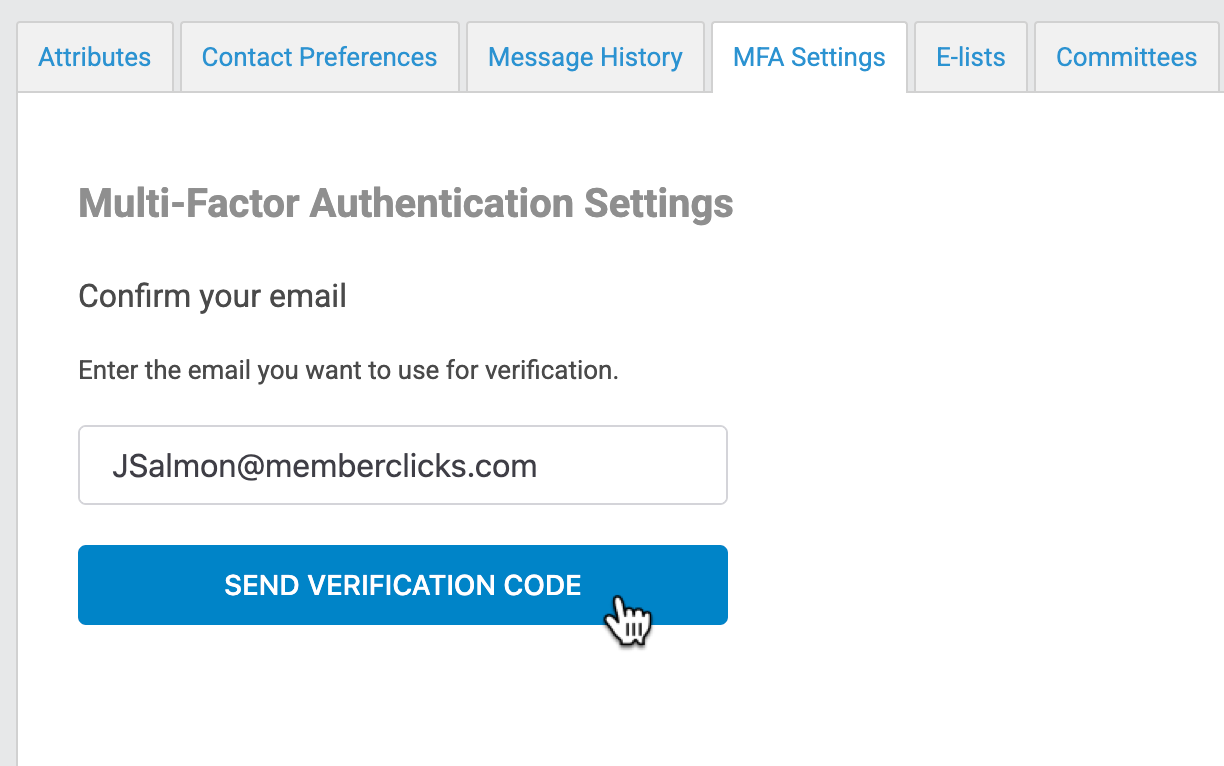
Task: Go to the E-lists tab
Action: (970, 57)
